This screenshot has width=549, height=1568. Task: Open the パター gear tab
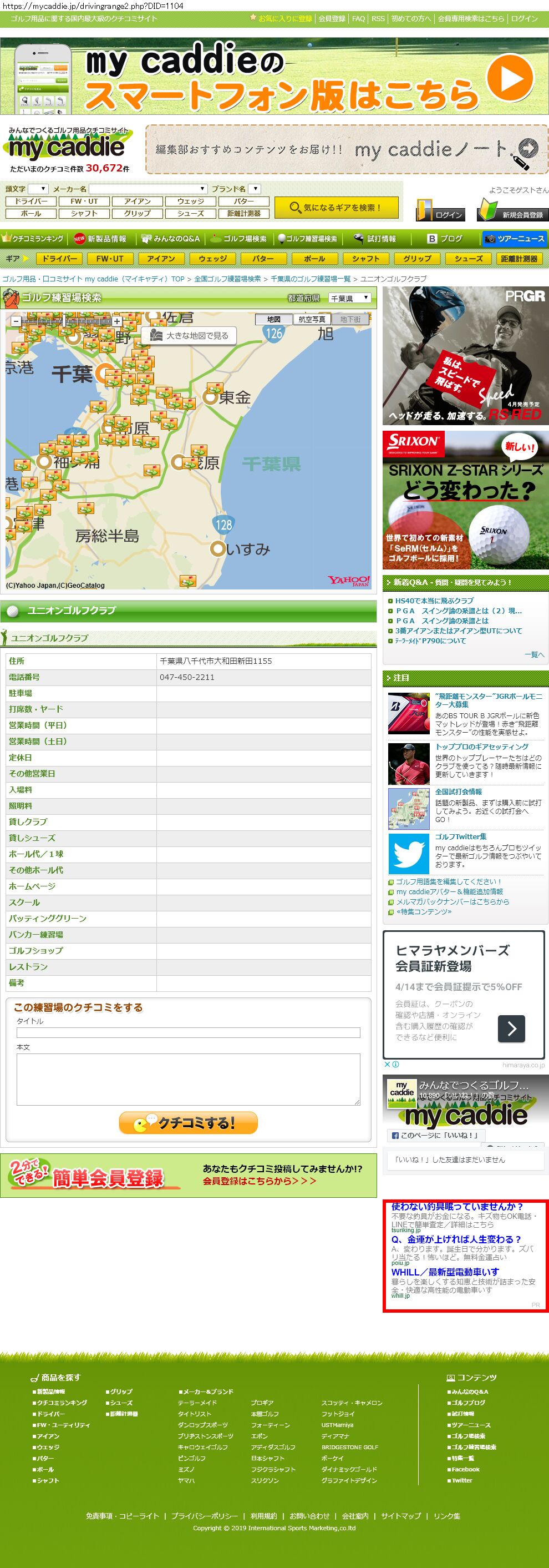[x=263, y=258]
